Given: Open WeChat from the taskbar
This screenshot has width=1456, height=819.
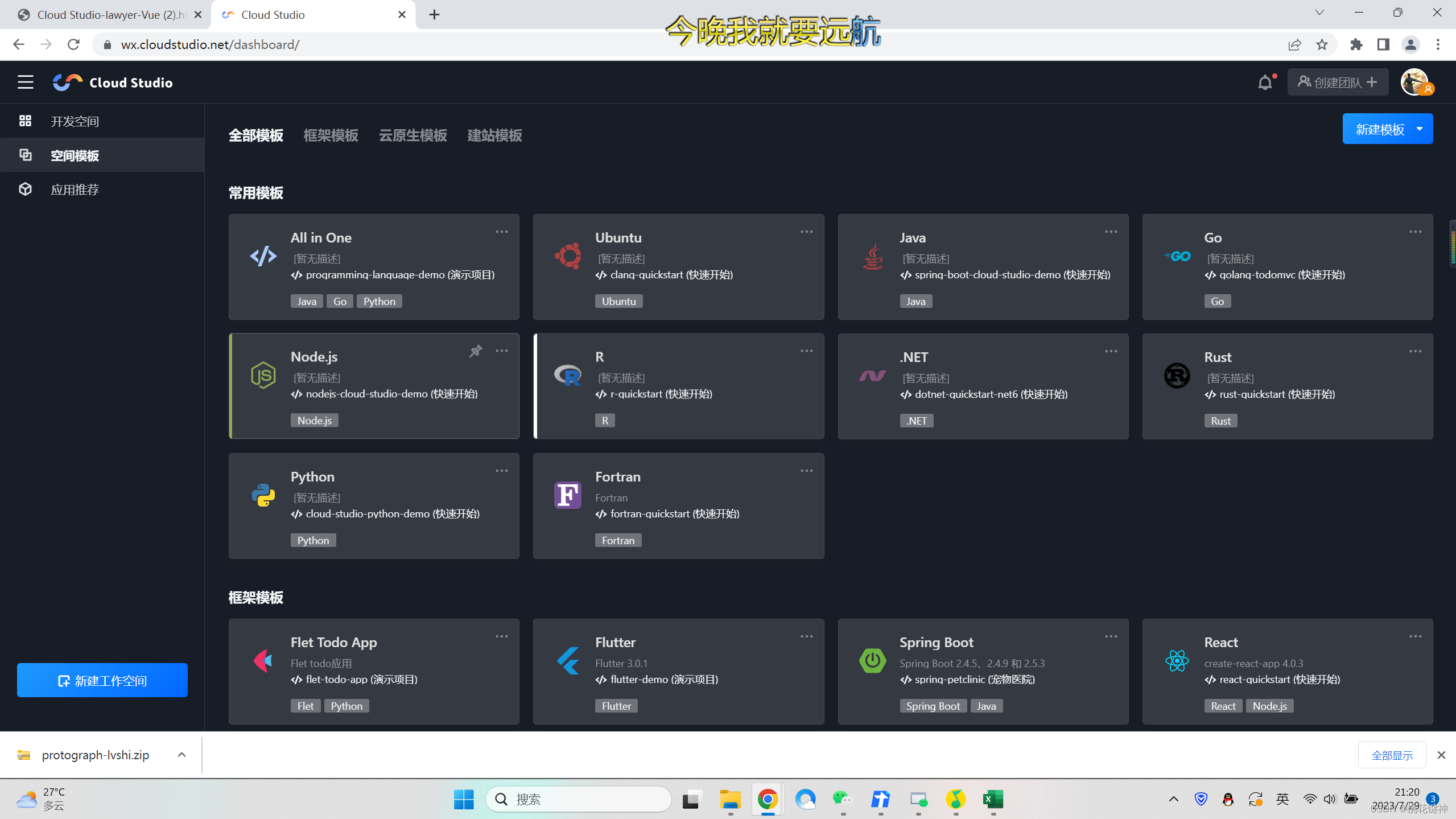Looking at the screenshot, I should pos(842,799).
